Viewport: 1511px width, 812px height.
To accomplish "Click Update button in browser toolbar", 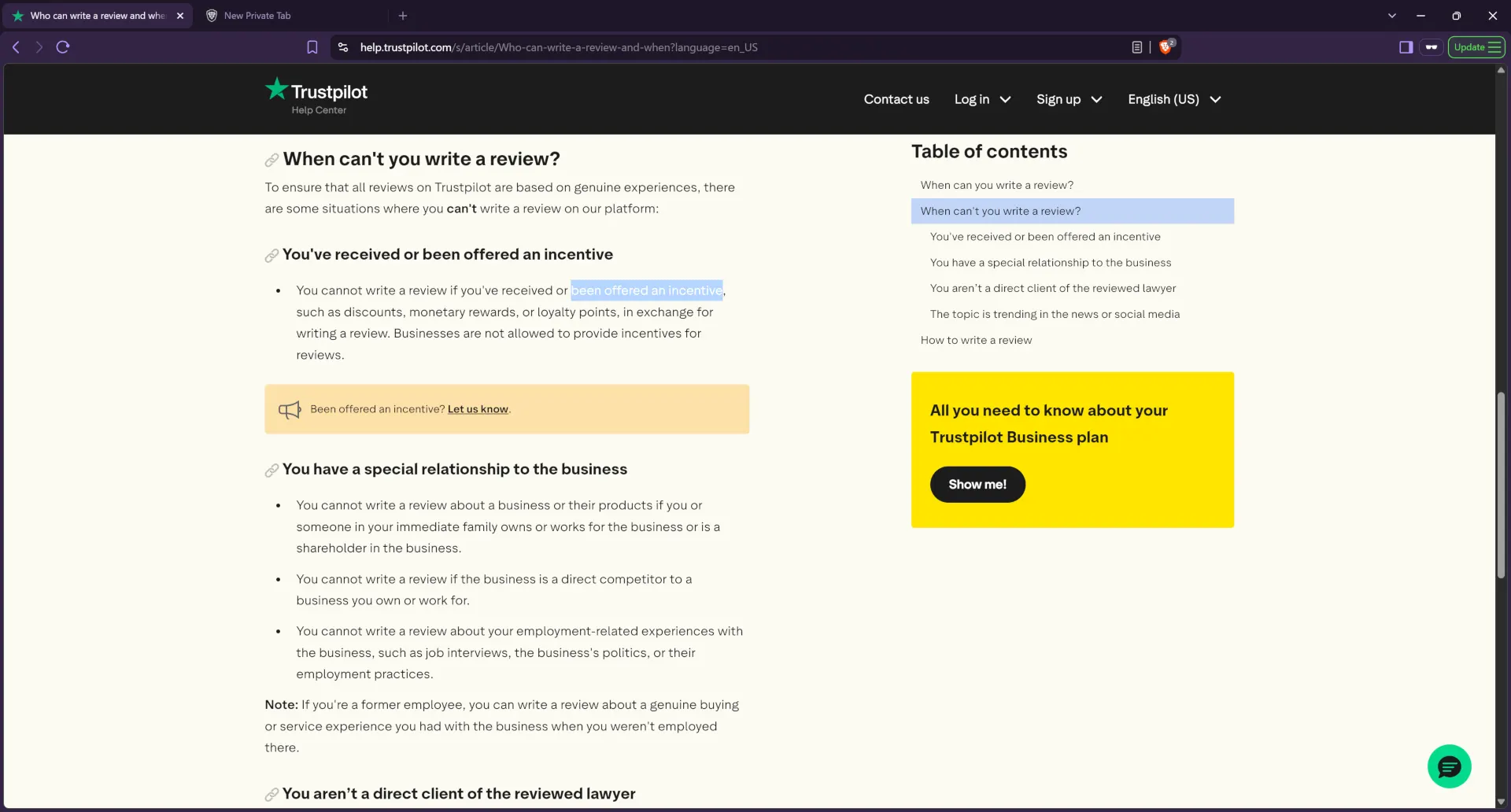I will [1476, 47].
